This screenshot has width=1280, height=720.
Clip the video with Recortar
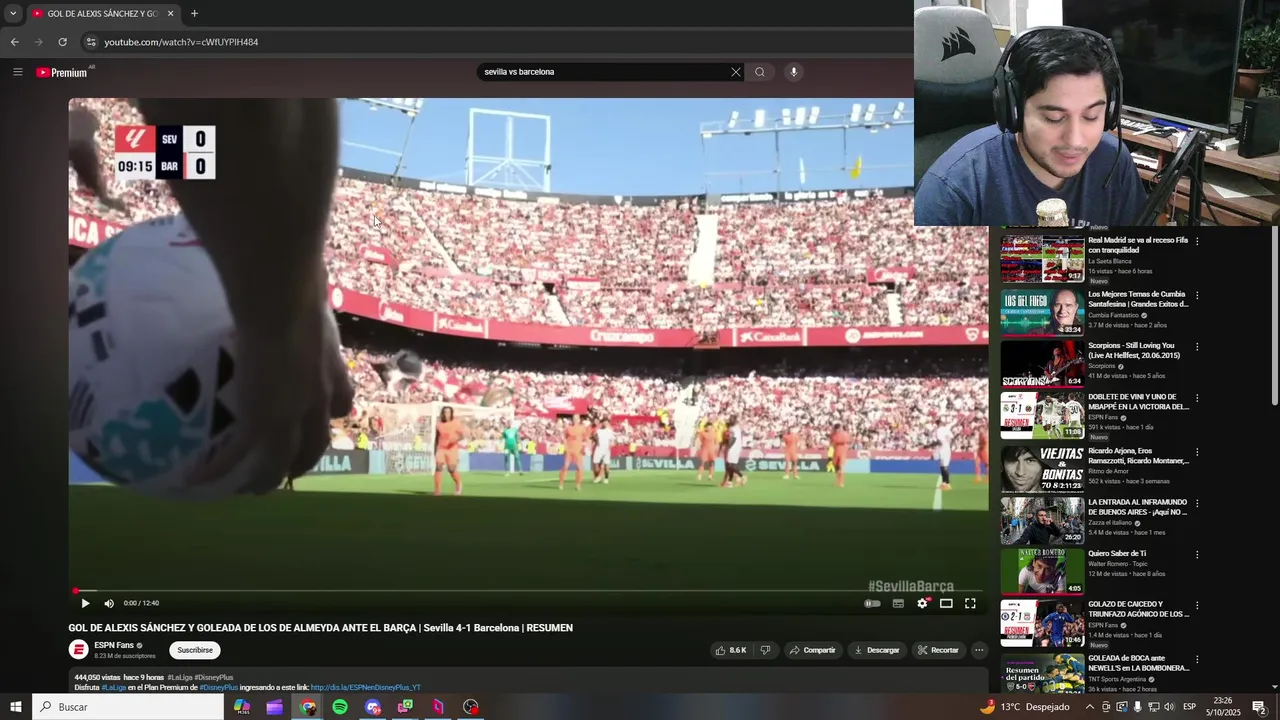939,650
